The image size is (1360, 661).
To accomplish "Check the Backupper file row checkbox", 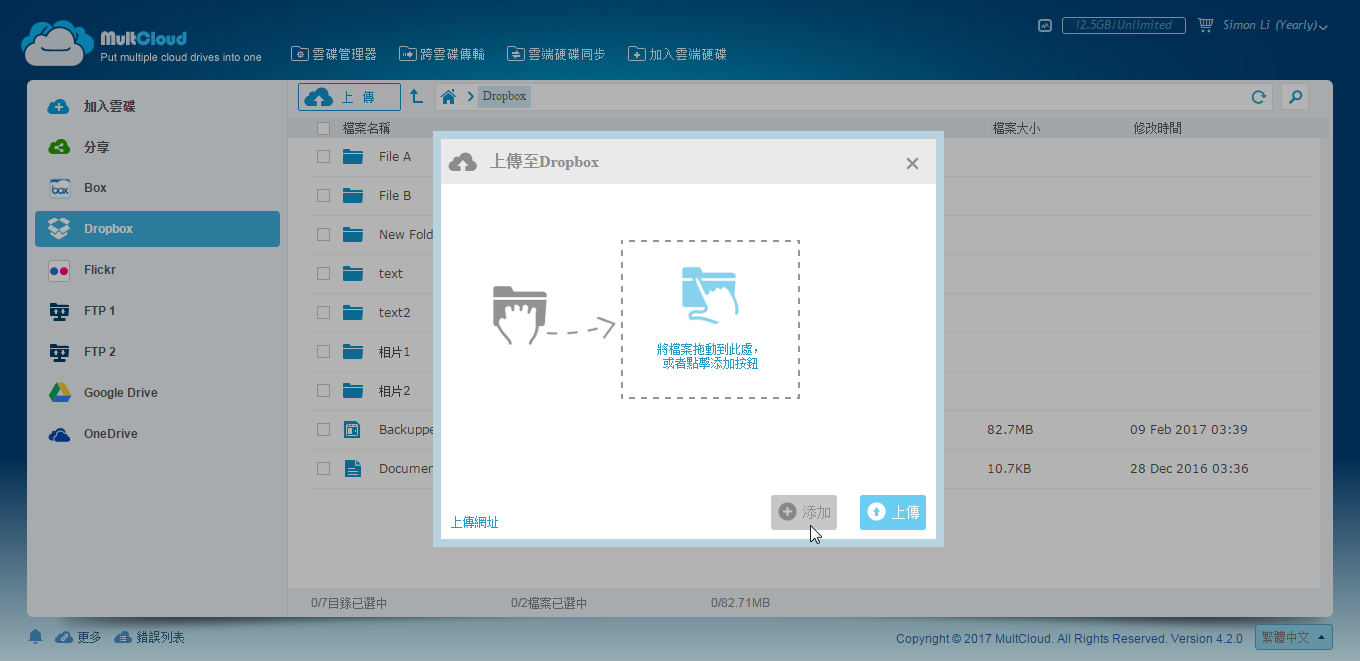I will click(x=323, y=429).
